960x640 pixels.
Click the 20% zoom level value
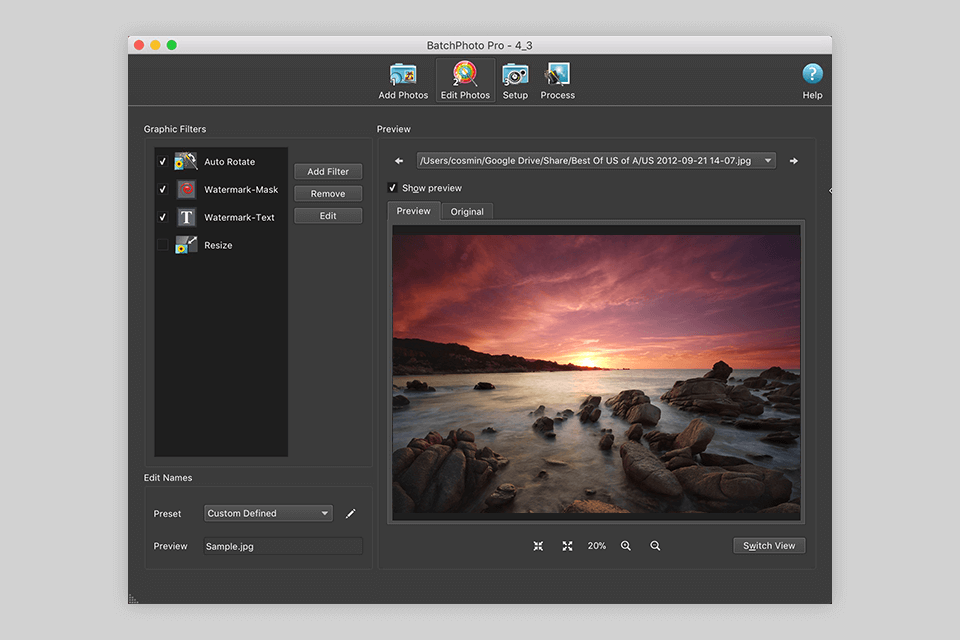click(x=596, y=546)
